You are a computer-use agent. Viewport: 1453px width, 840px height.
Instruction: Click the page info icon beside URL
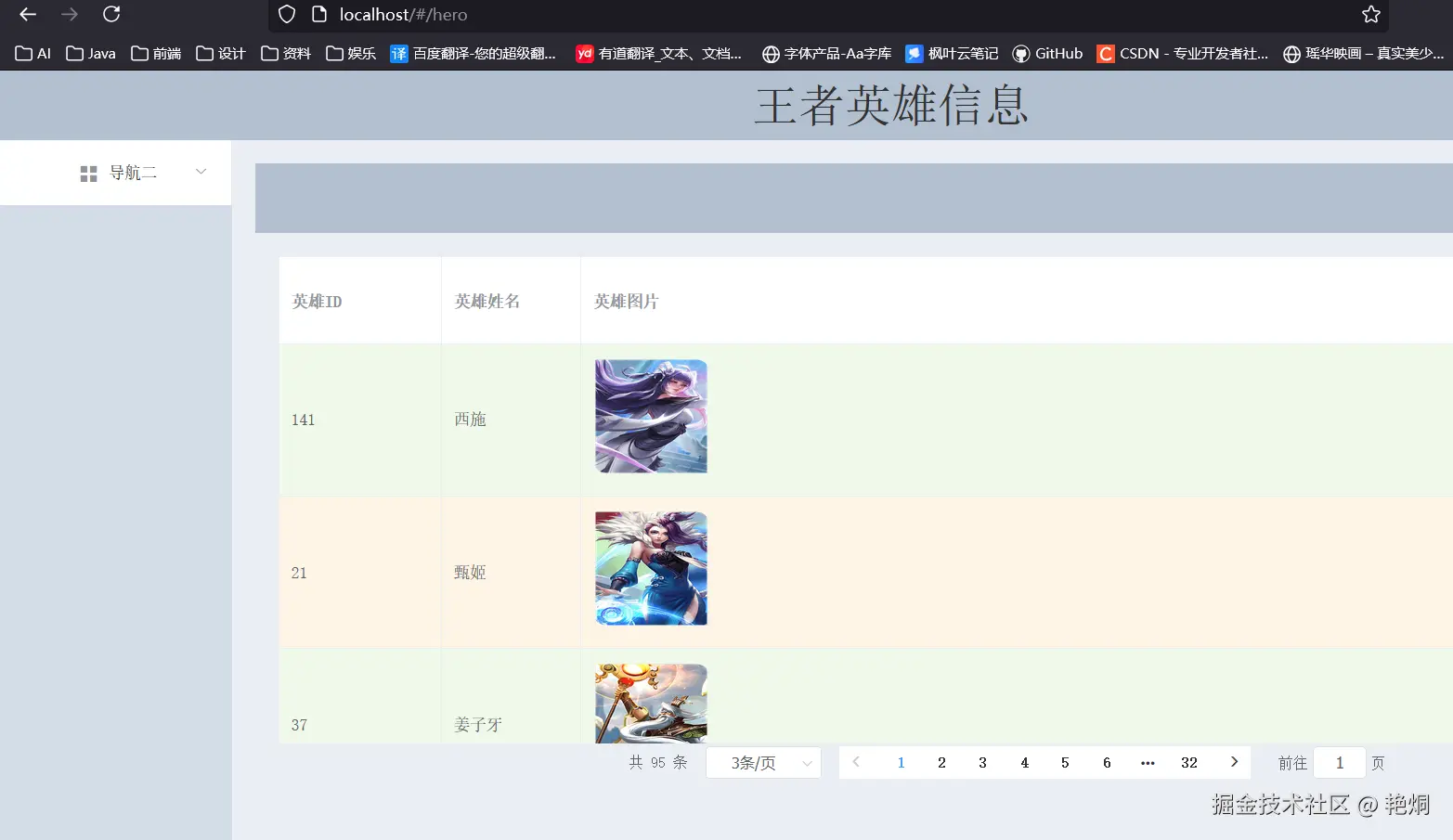pos(319,14)
